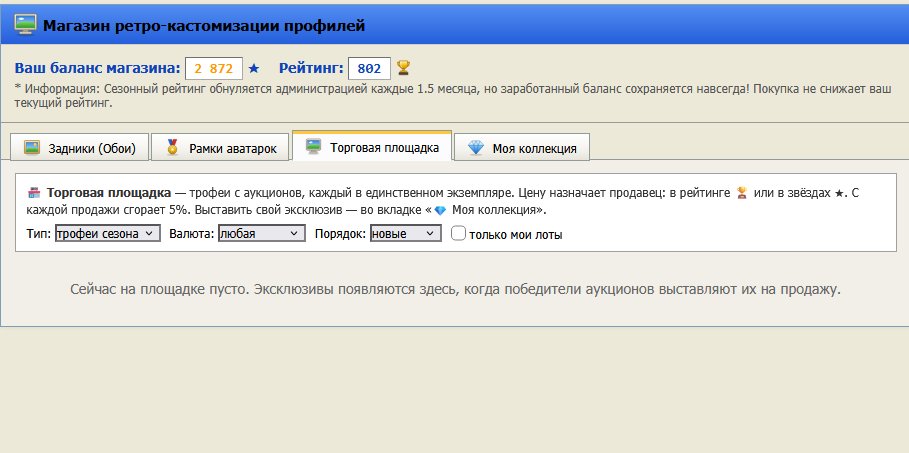This screenshot has height=453, width=909.
Task: Click the shop stall icon before Торговая площадка heading
Action: tap(35, 193)
